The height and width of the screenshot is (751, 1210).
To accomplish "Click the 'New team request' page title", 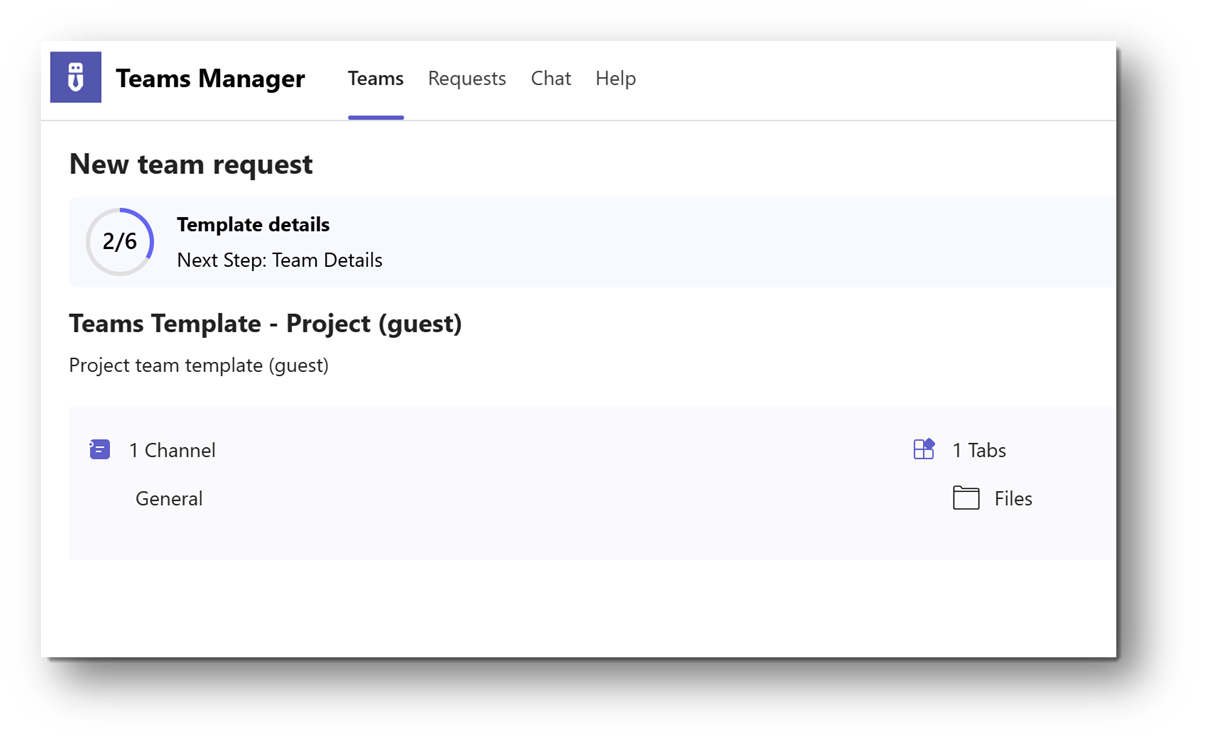I will point(190,163).
